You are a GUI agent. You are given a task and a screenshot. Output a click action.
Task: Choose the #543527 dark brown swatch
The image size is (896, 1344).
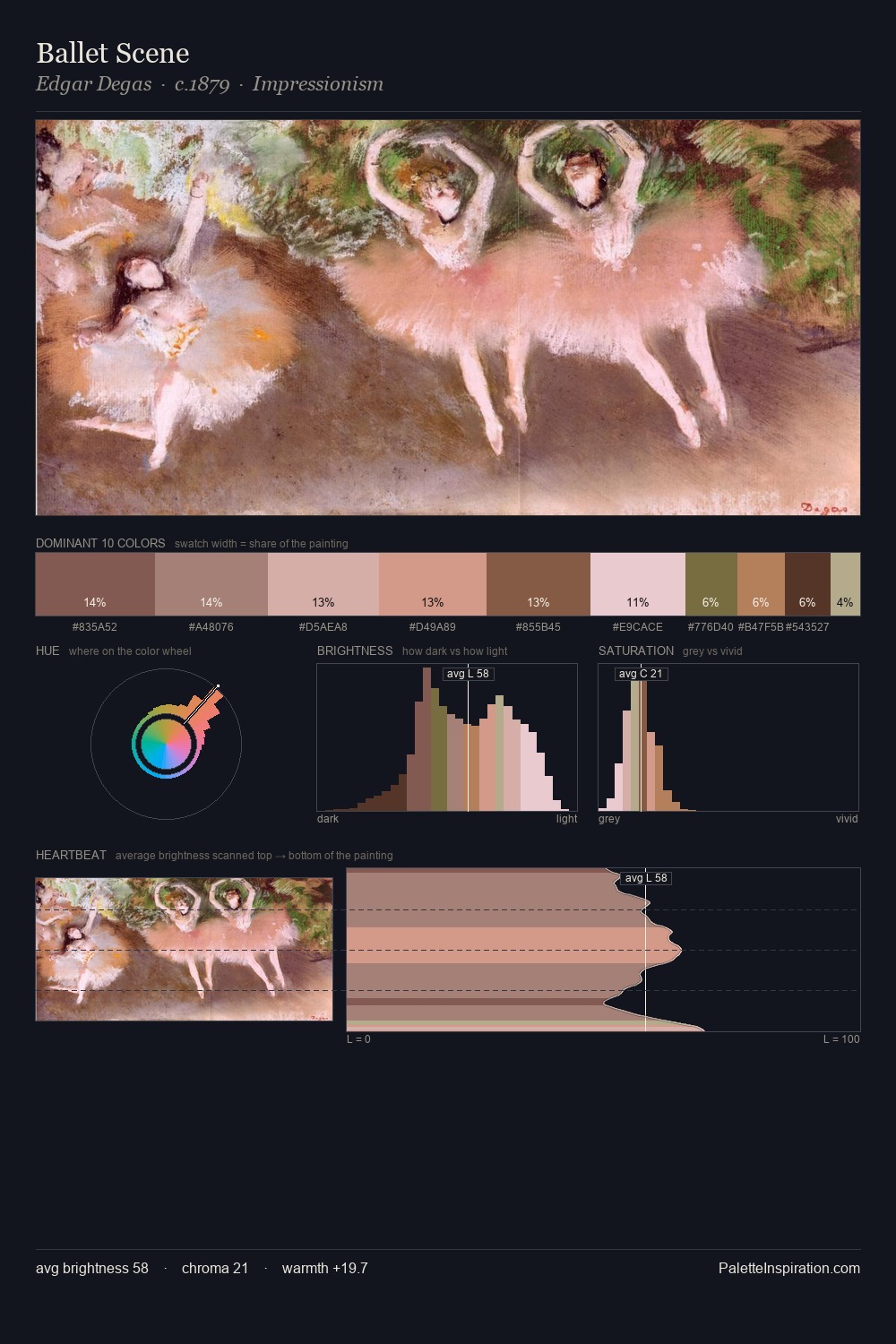[x=807, y=584]
